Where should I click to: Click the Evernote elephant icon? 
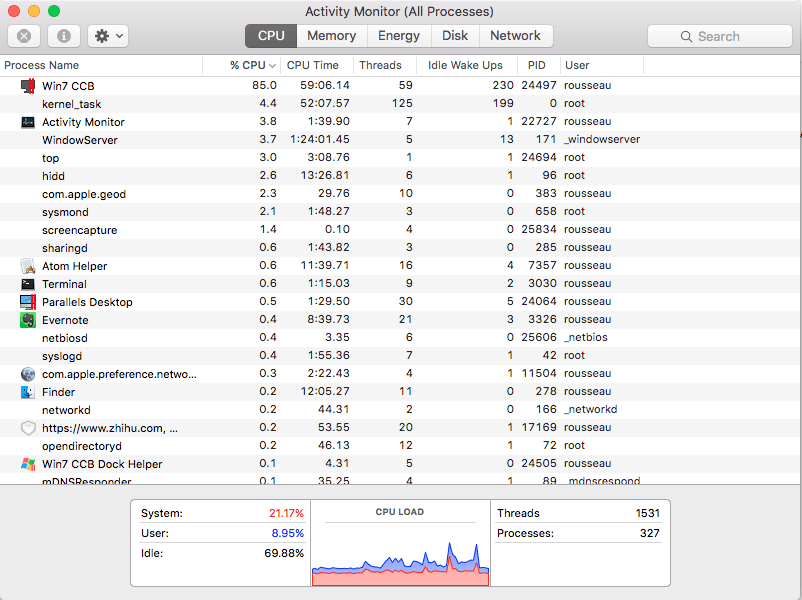tap(28, 320)
